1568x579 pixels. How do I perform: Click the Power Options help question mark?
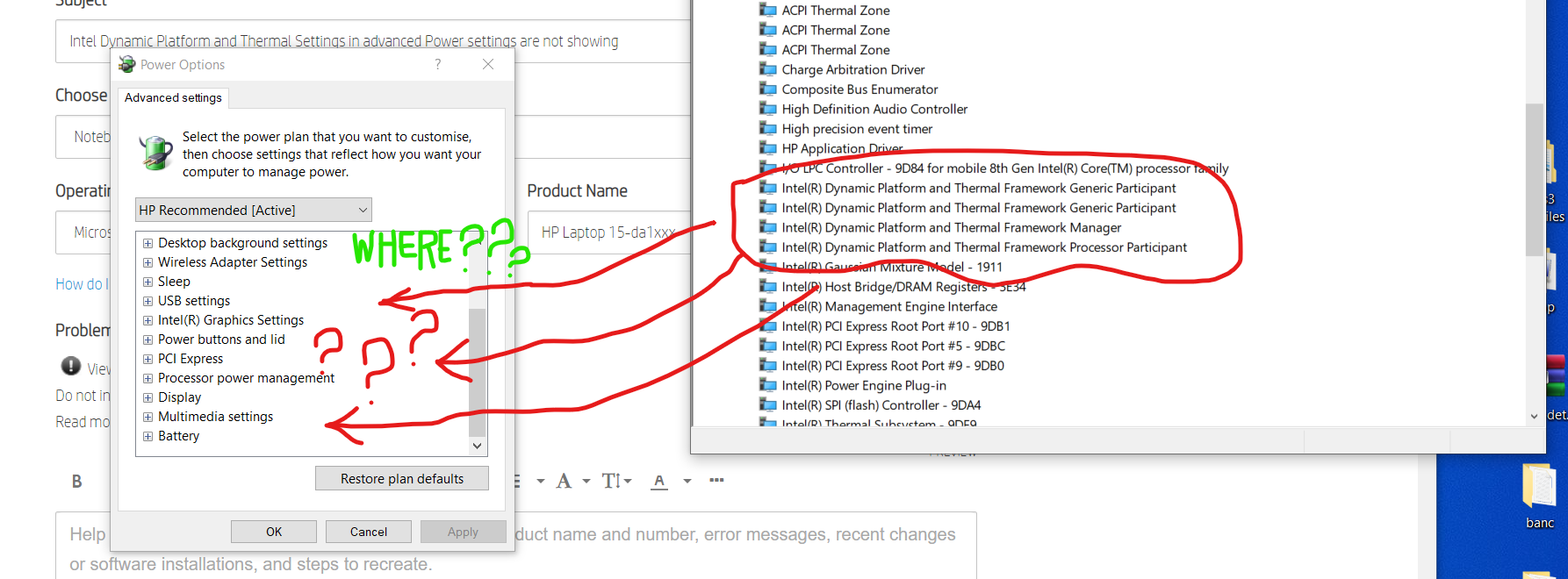[438, 64]
